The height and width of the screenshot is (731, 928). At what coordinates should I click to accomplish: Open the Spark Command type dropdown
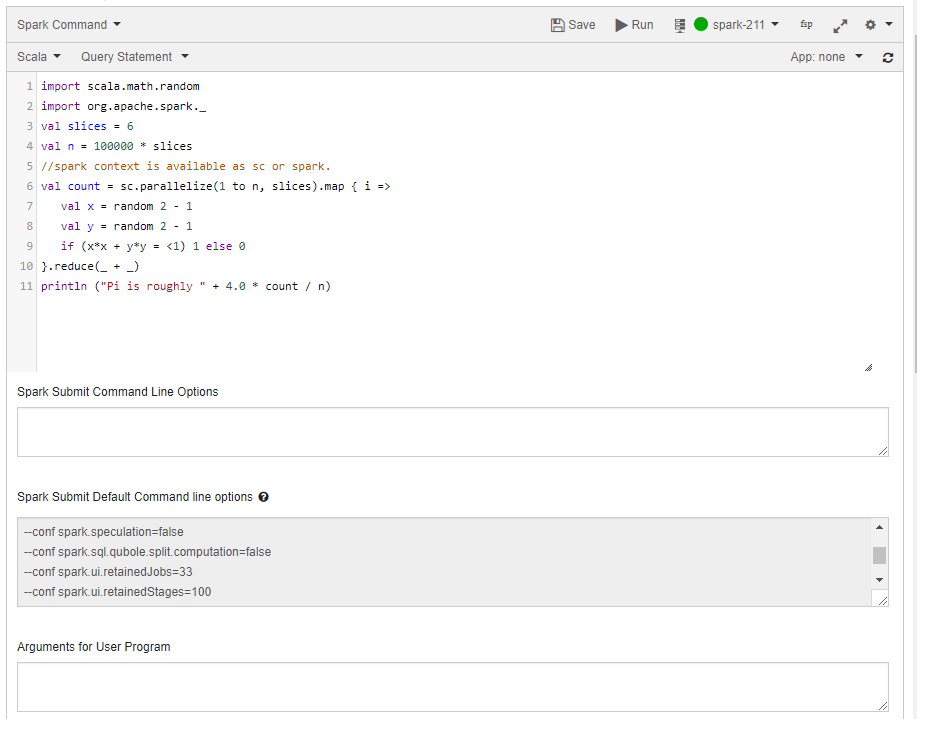(x=69, y=25)
